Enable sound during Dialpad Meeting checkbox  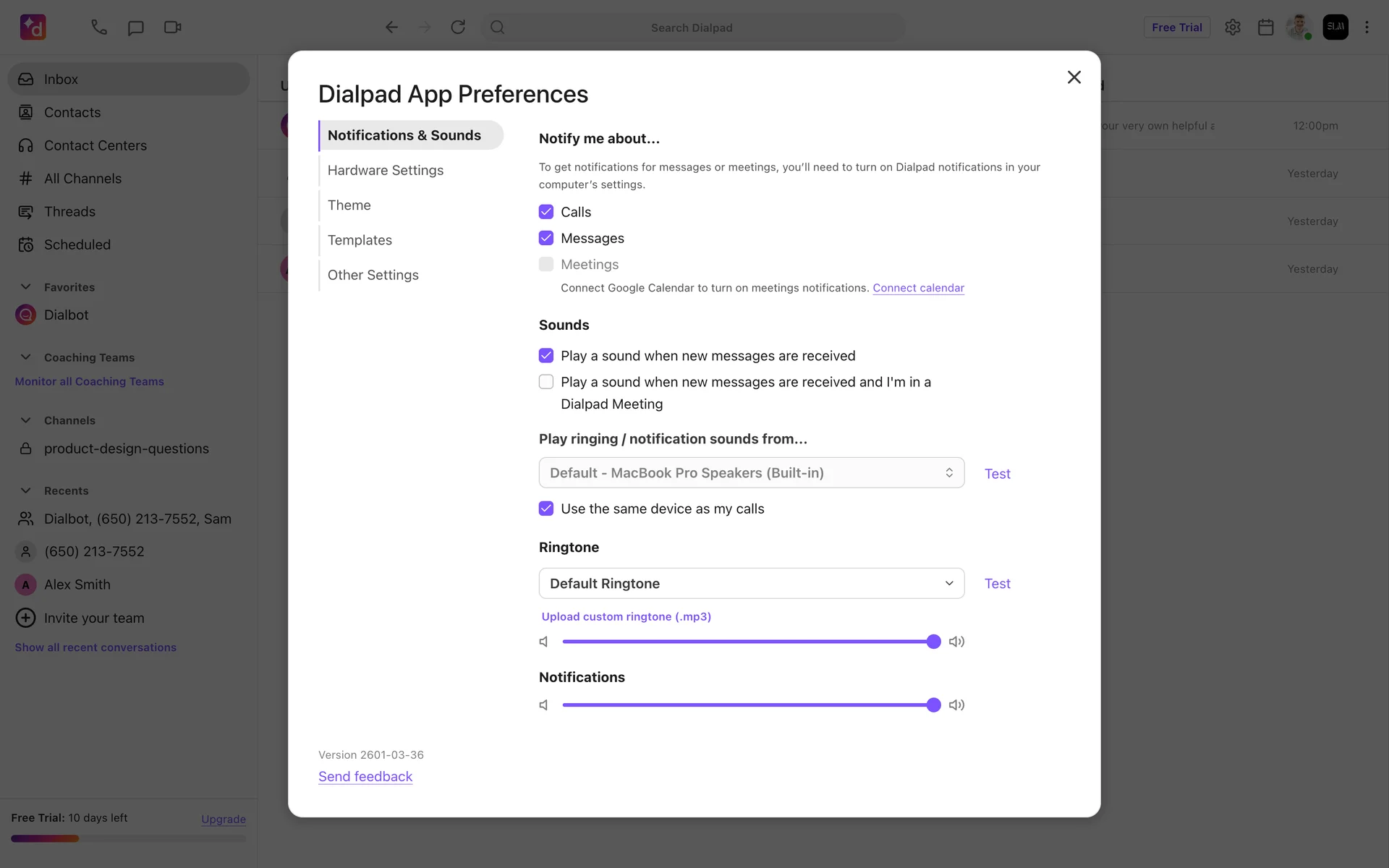546,382
